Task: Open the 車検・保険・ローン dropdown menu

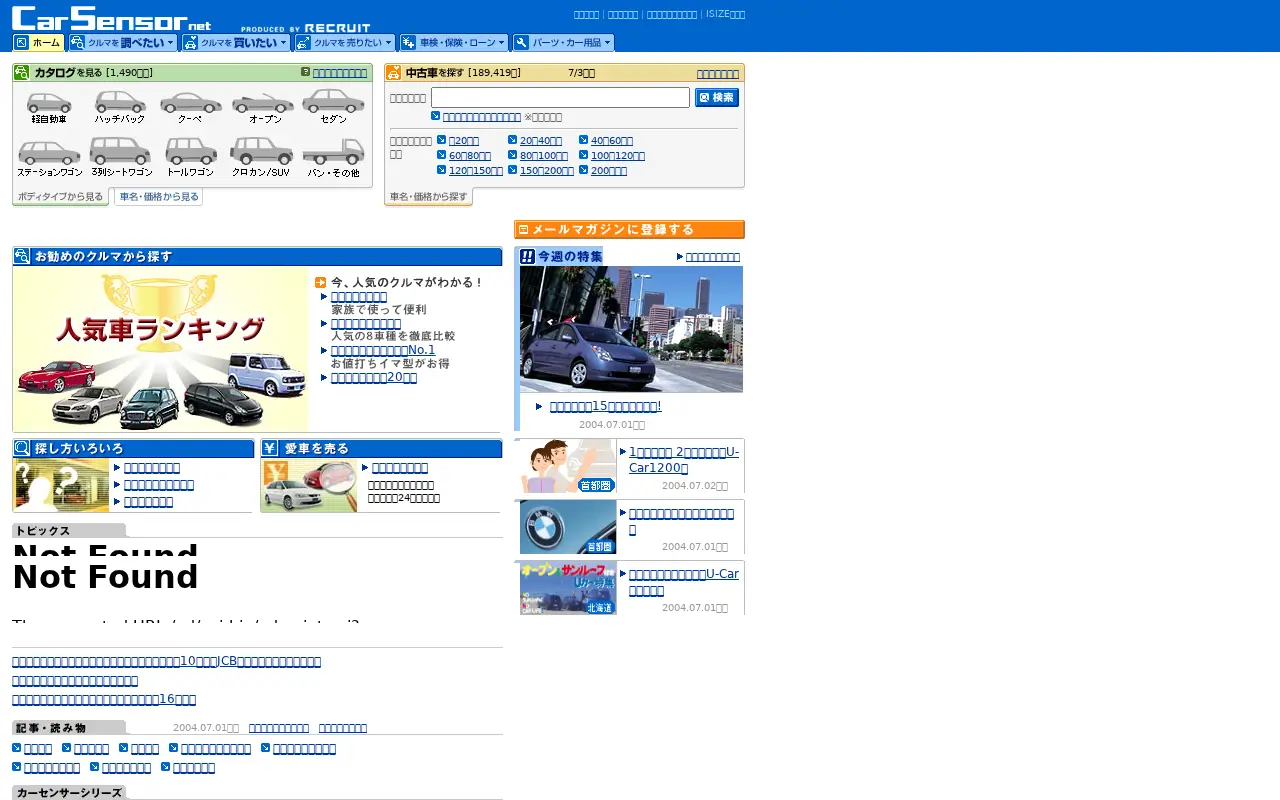Action: tap(454, 43)
